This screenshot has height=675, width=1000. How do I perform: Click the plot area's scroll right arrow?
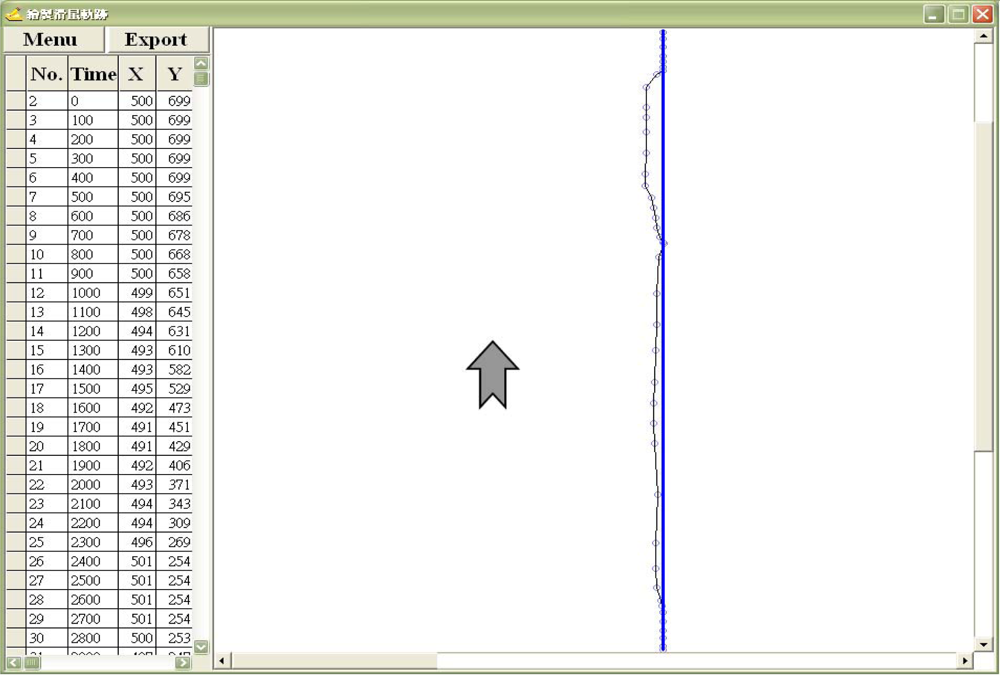965,661
